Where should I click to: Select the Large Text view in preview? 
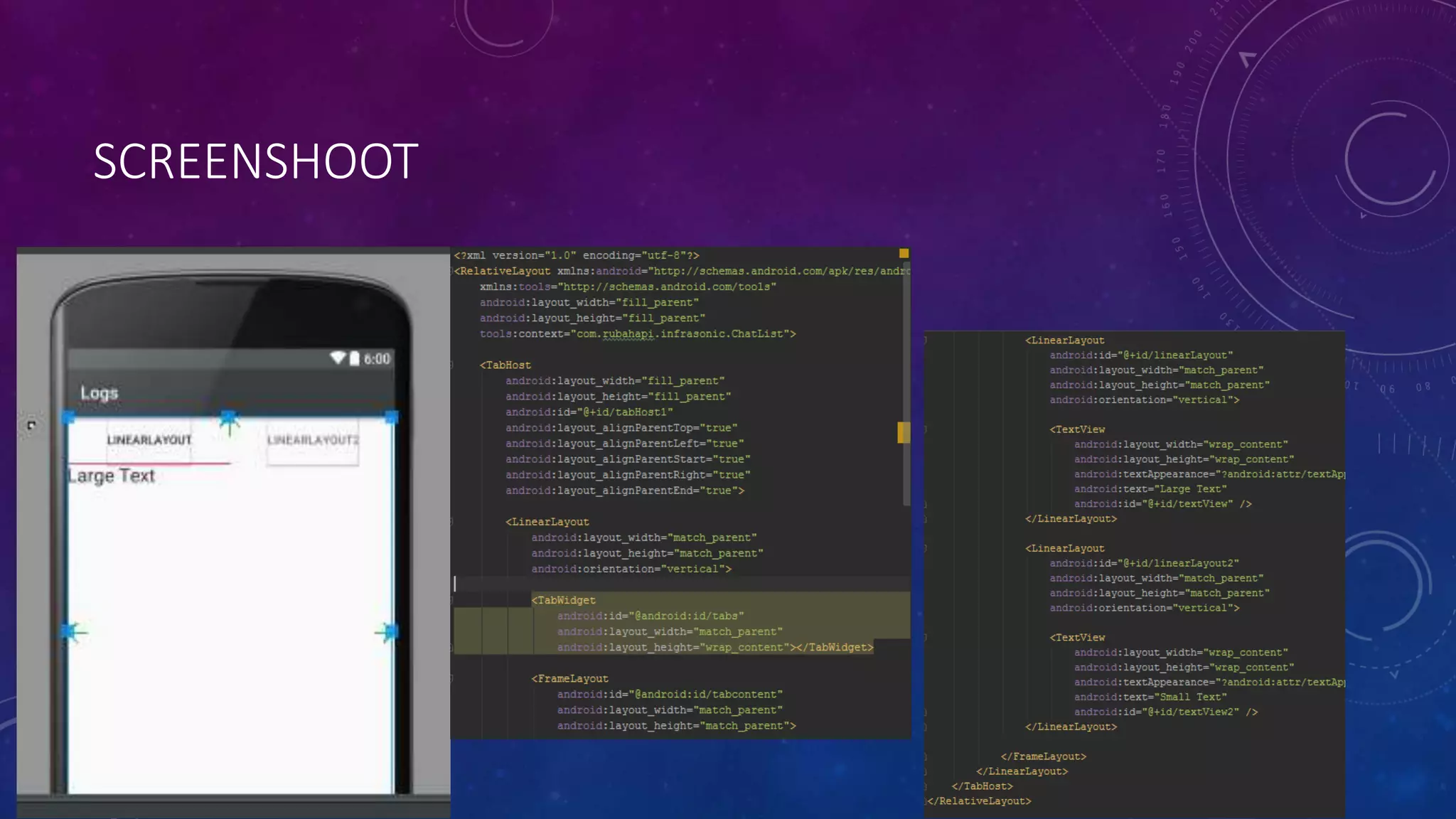click(112, 476)
